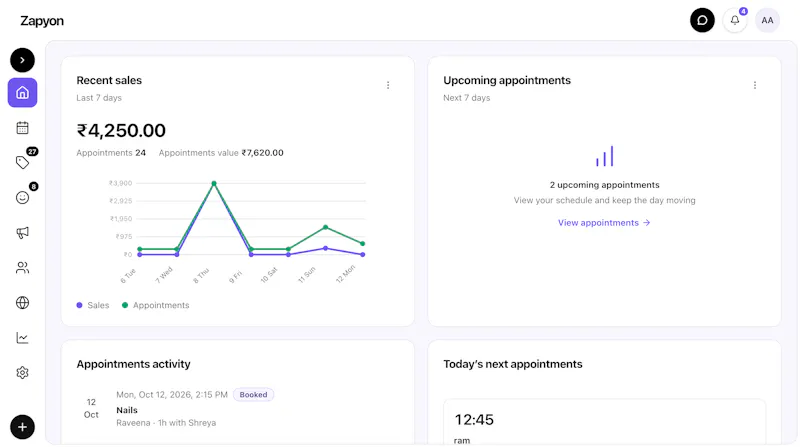Click the Raveena 1h with Shreya detail

[166, 423]
